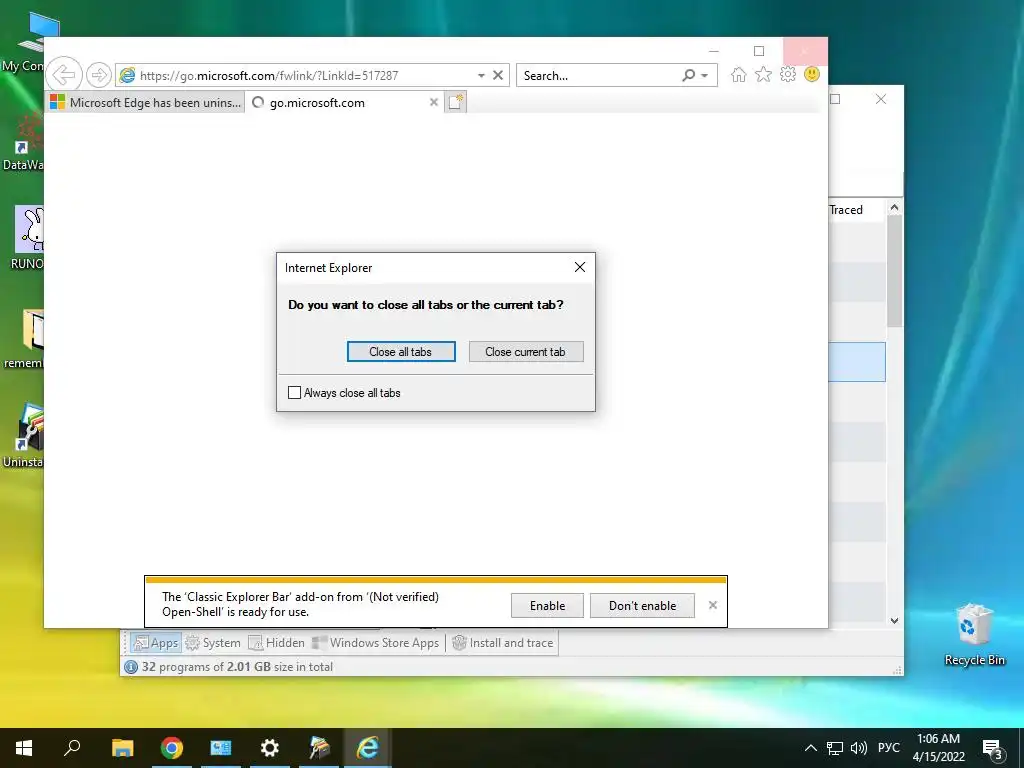Open Recycle Bin on the desktop
This screenshot has width=1024, height=768.
[974, 634]
